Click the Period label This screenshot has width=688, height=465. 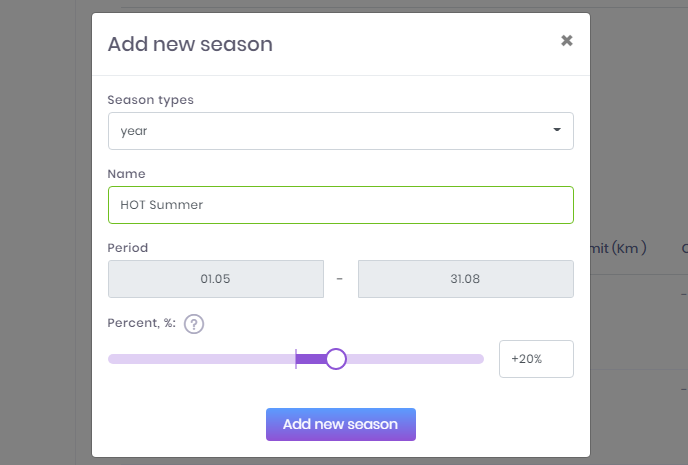tap(128, 247)
